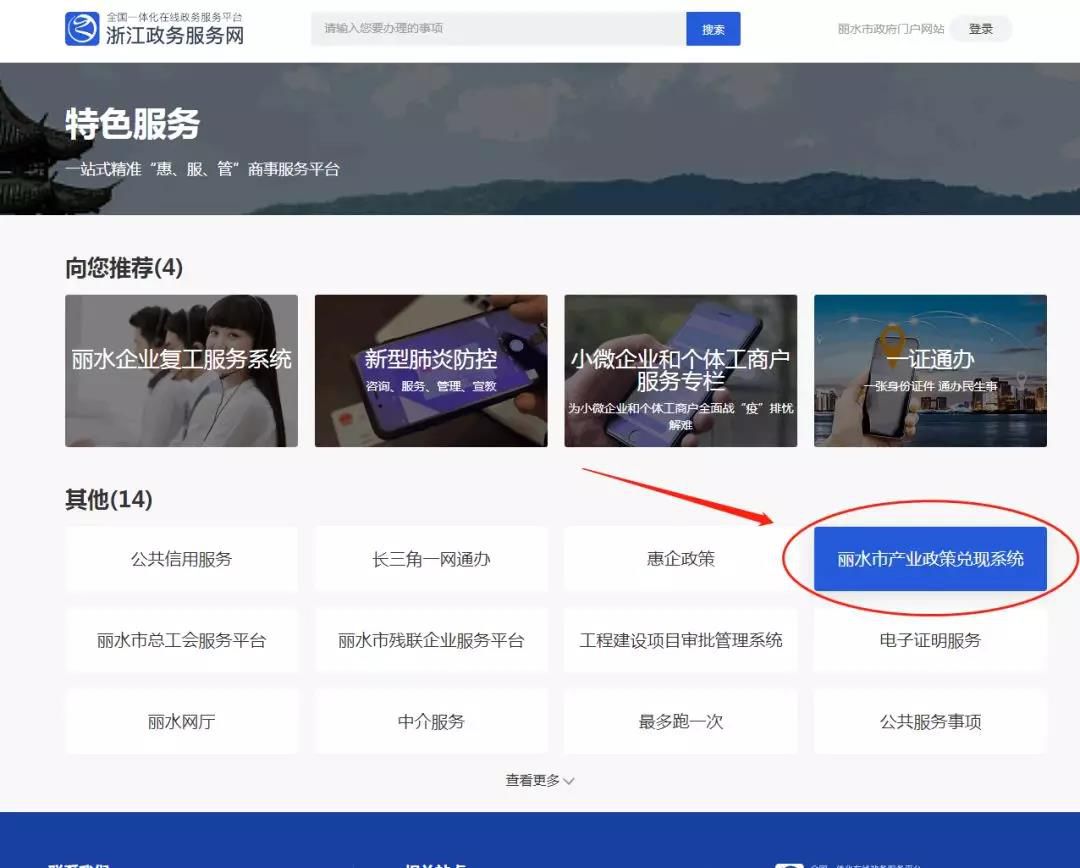
Task: Open 丽水企业复工服务系统 card
Action: pyautogui.click(x=182, y=371)
